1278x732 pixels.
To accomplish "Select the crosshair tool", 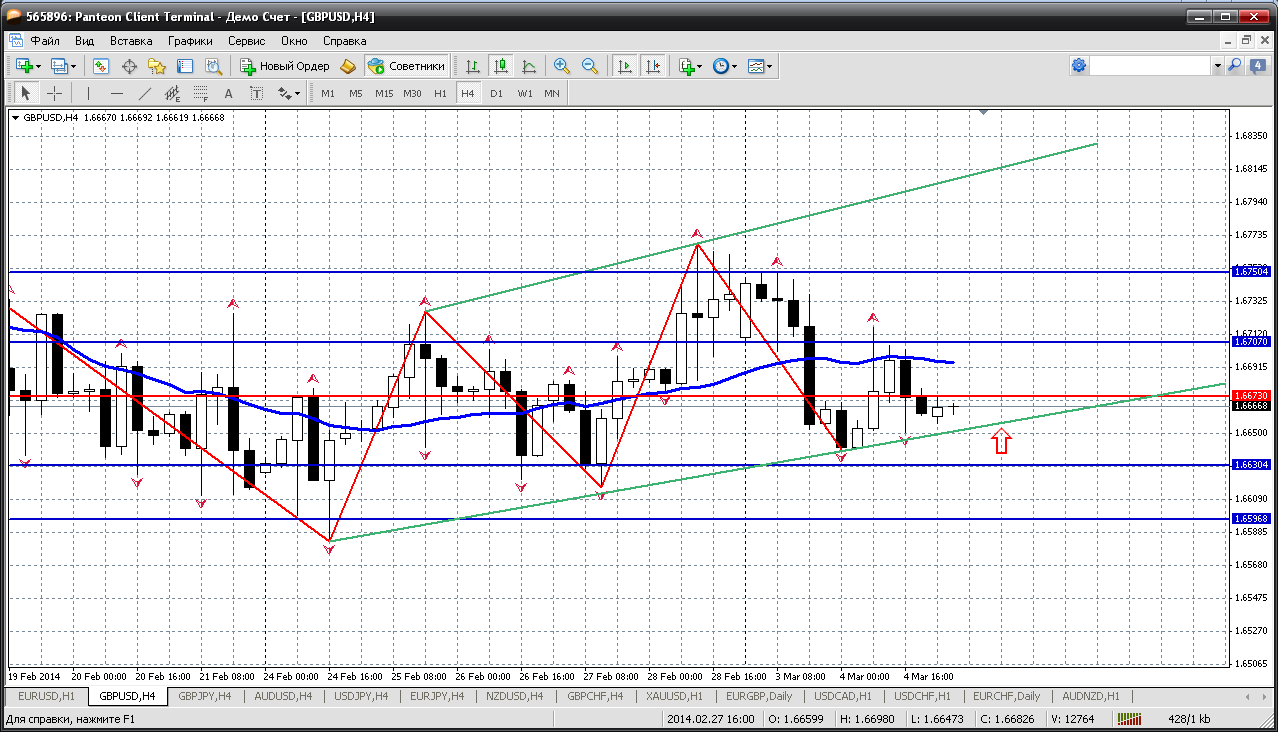I will (54, 93).
